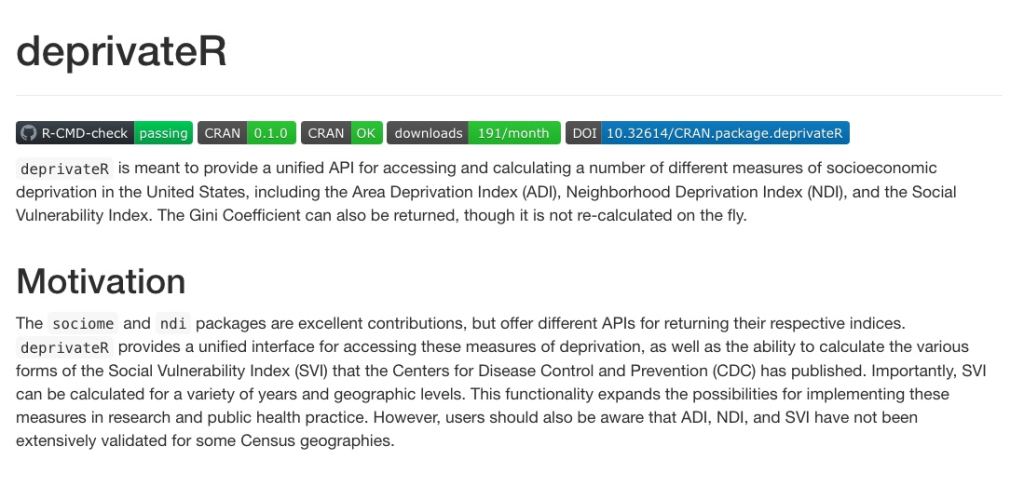Click the GitHub octocat icon in R-CMD-check badge
Viewport: 1024px width, 487px height.
point(27,133)
